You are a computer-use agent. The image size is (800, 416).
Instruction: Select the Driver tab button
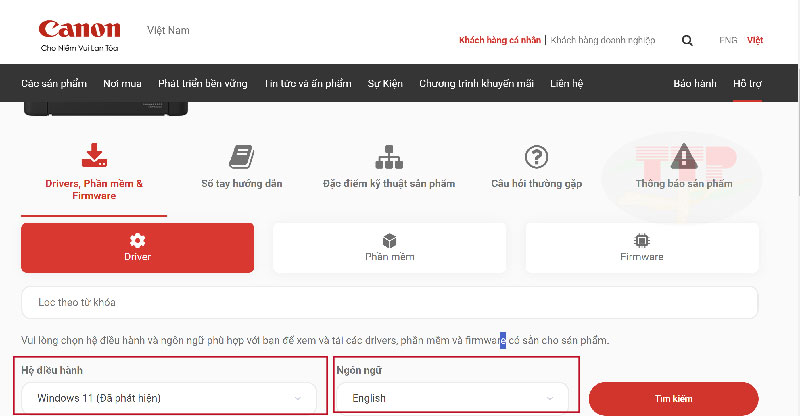point(137,247)
